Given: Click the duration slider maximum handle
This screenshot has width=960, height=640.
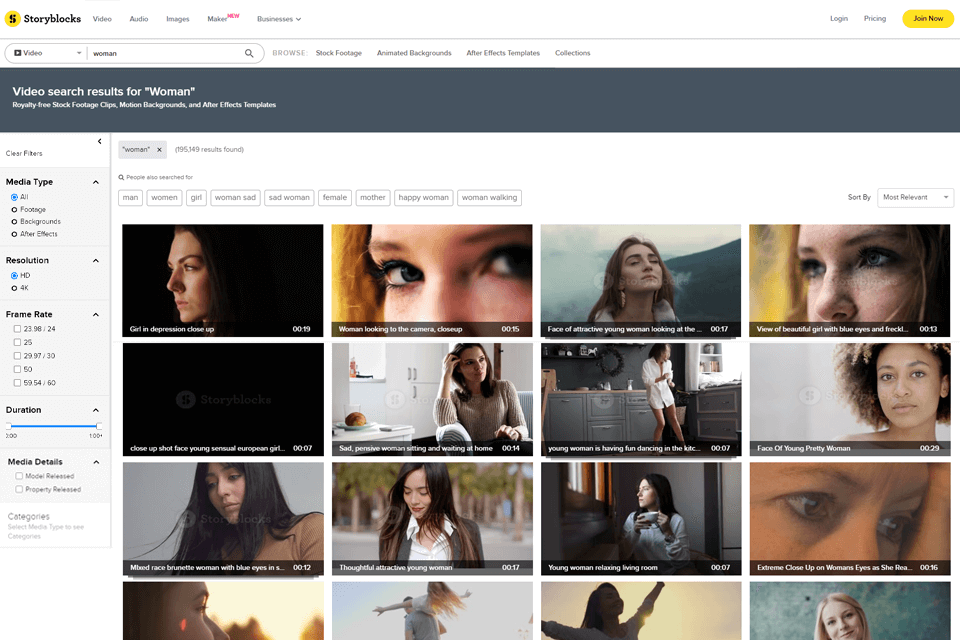Looking at the screenshot, I should 99,426.
